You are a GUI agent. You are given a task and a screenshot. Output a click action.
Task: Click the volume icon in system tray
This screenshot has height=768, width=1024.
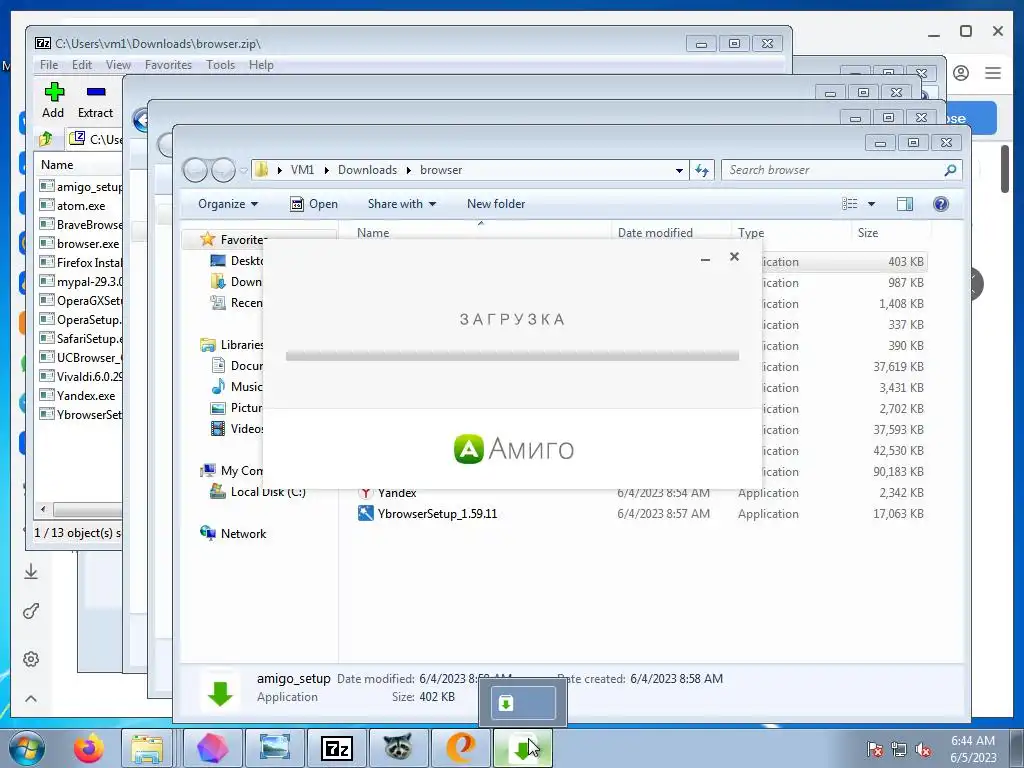(922, 749)
